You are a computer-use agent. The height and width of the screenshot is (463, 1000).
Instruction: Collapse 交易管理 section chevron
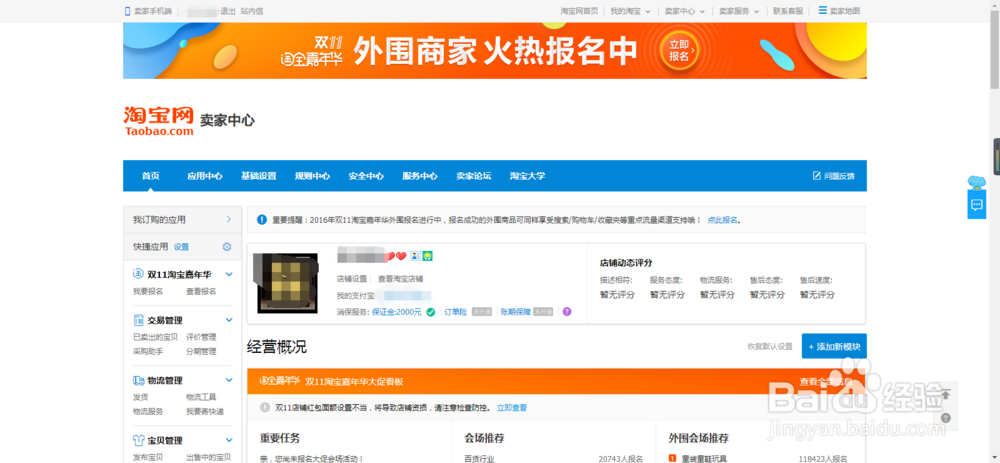[x=229, y=320]
